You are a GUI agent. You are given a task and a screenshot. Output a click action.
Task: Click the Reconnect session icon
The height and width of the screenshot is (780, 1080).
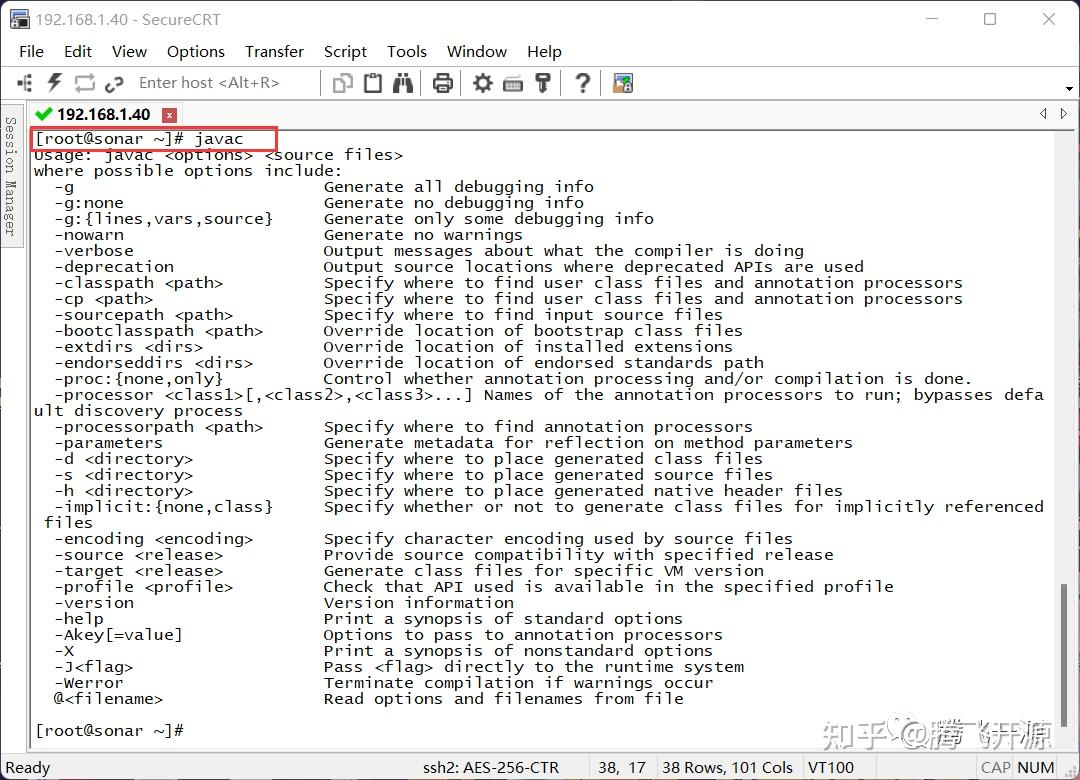coord(83,83)
